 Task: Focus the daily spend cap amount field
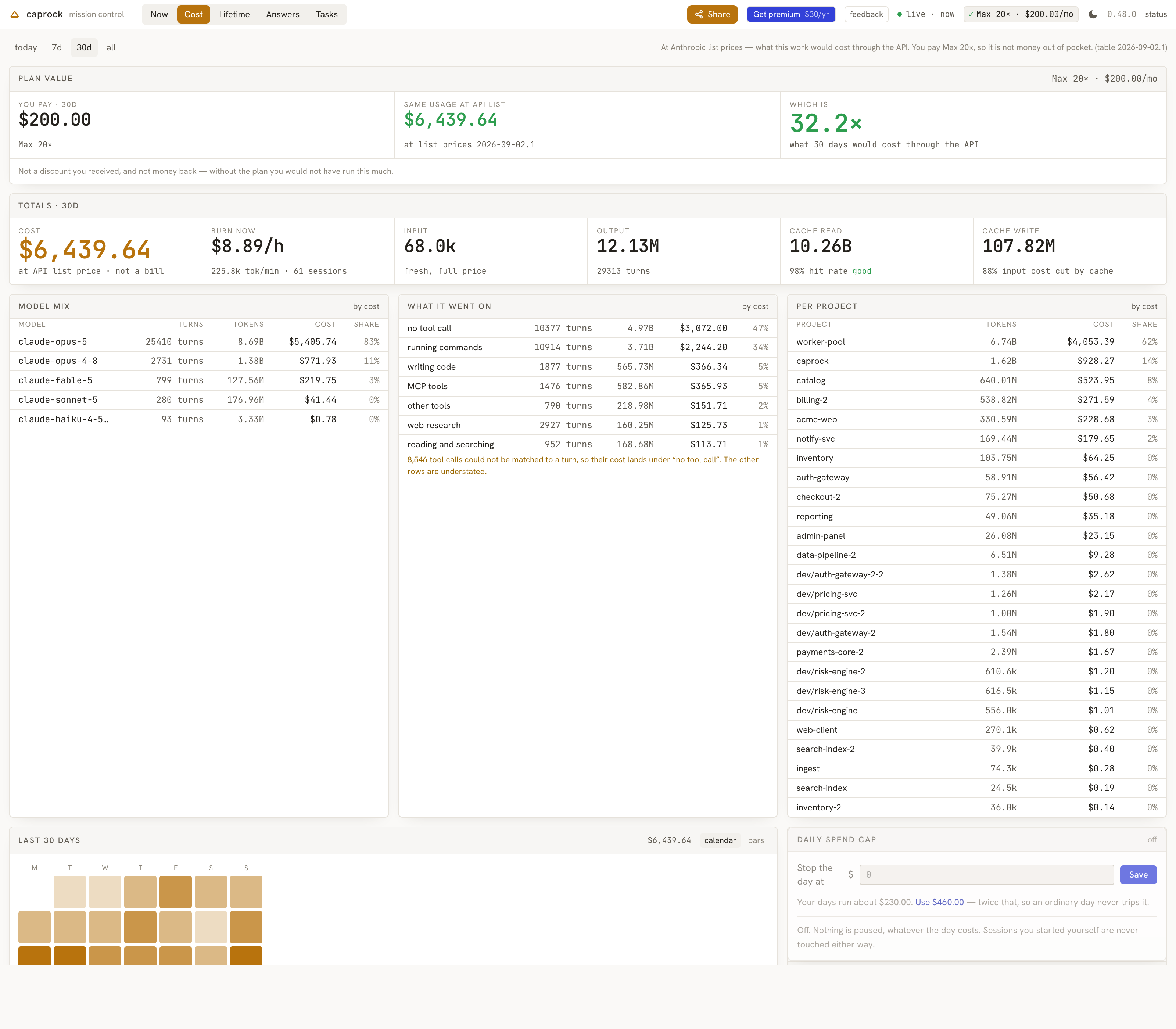click(x=986, y=875)
